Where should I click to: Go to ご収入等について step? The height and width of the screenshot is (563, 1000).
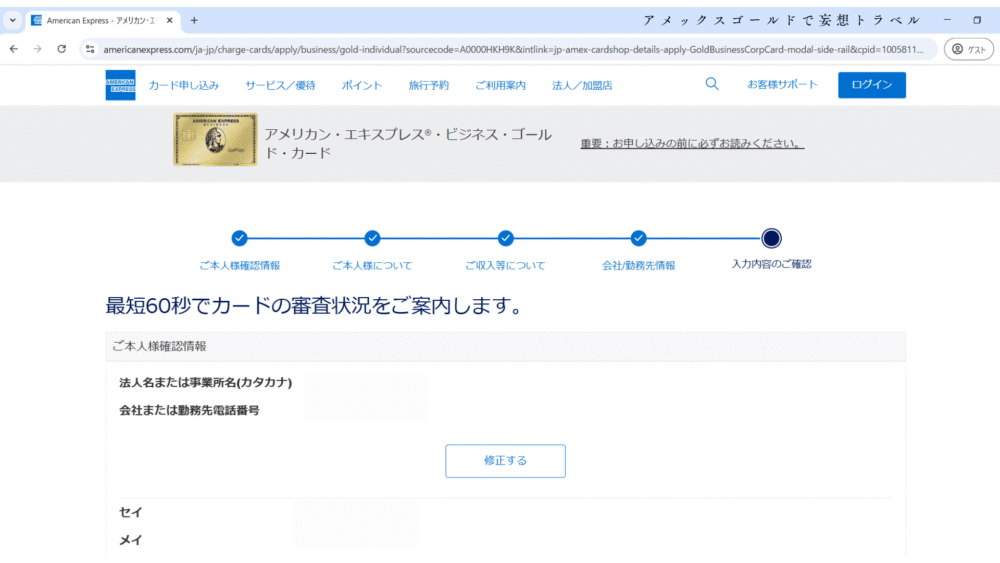505,265
